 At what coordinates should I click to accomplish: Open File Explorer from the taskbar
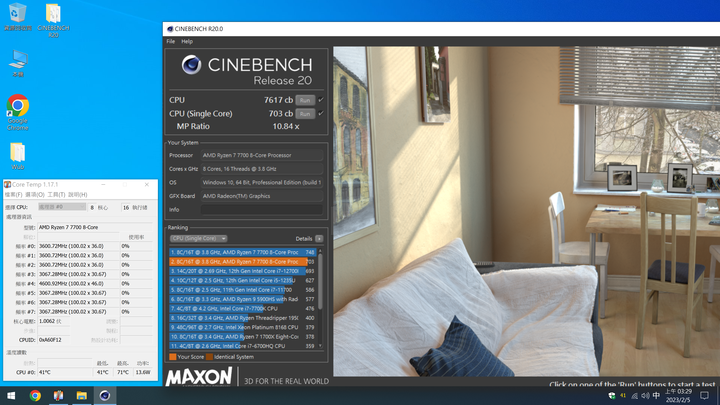pos(82,395)
